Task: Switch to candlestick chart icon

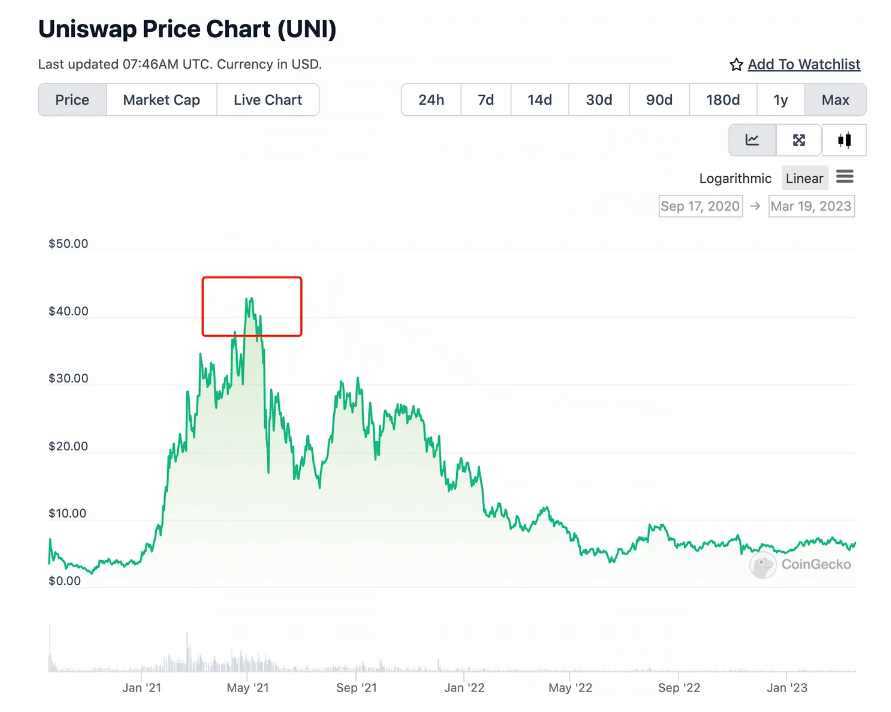Action: (844, 140)
